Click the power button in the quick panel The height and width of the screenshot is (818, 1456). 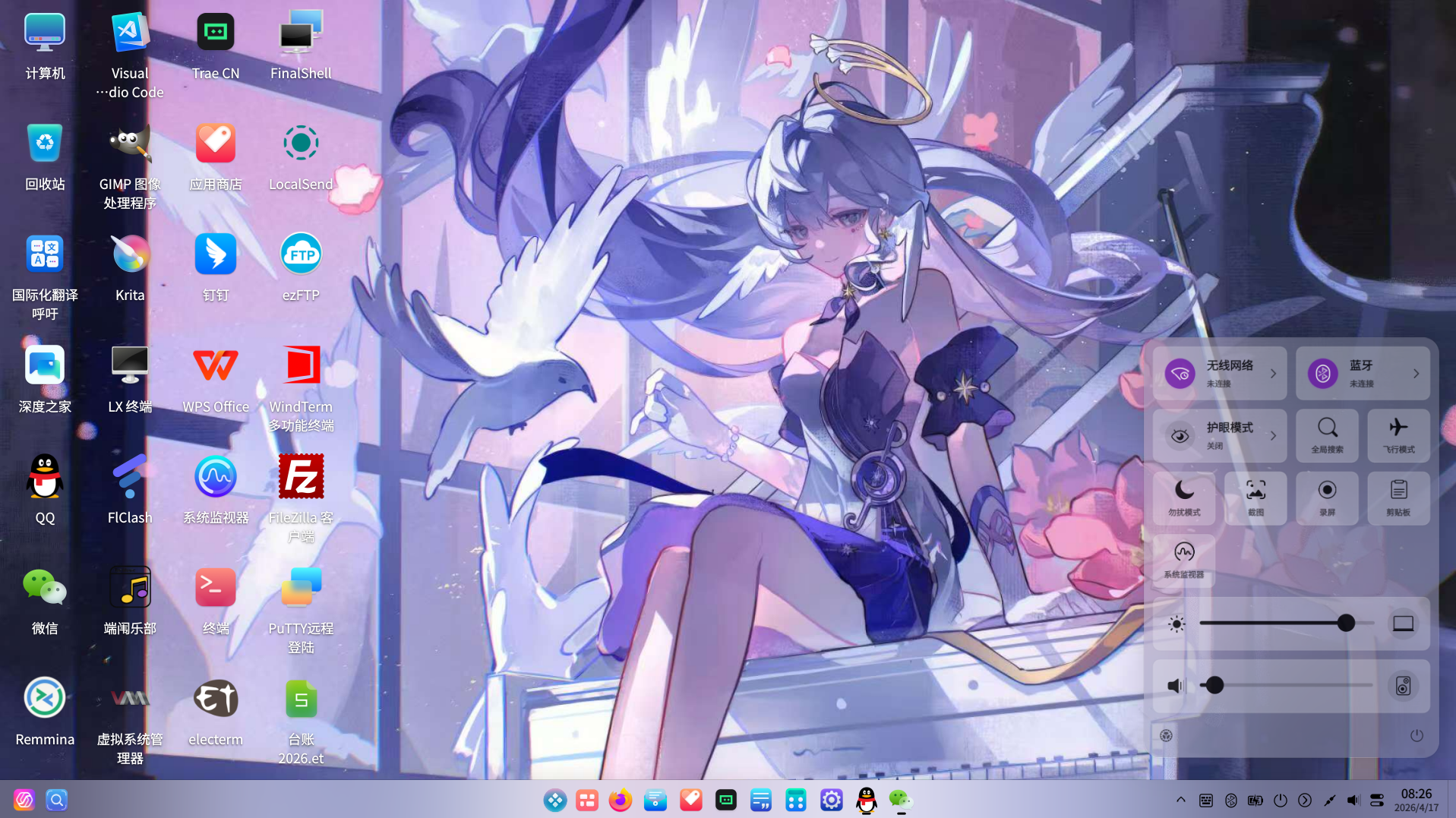(x=1417, y=735)
